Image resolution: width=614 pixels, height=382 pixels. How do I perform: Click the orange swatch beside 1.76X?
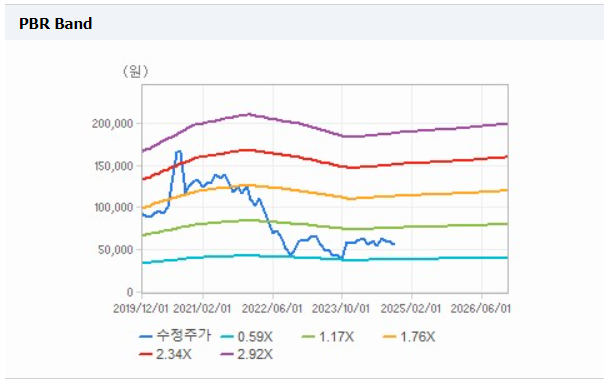tap(390, 337)
